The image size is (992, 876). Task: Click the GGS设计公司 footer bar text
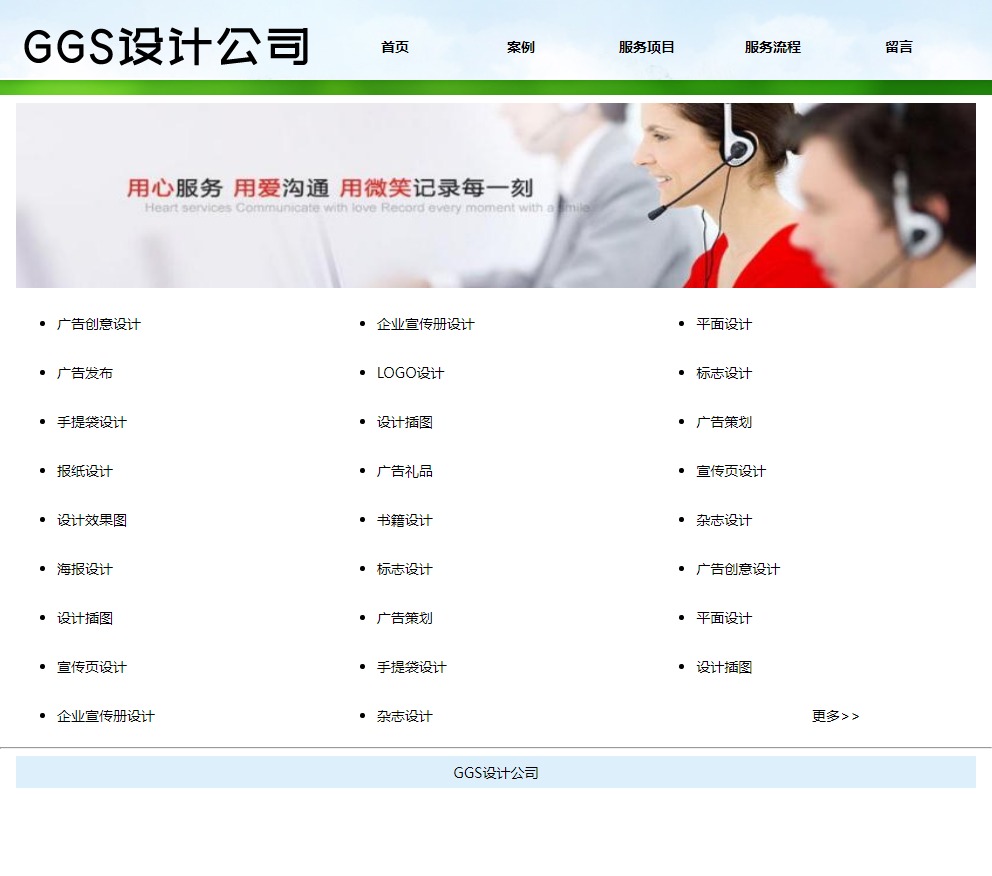[x=496, y=773]
